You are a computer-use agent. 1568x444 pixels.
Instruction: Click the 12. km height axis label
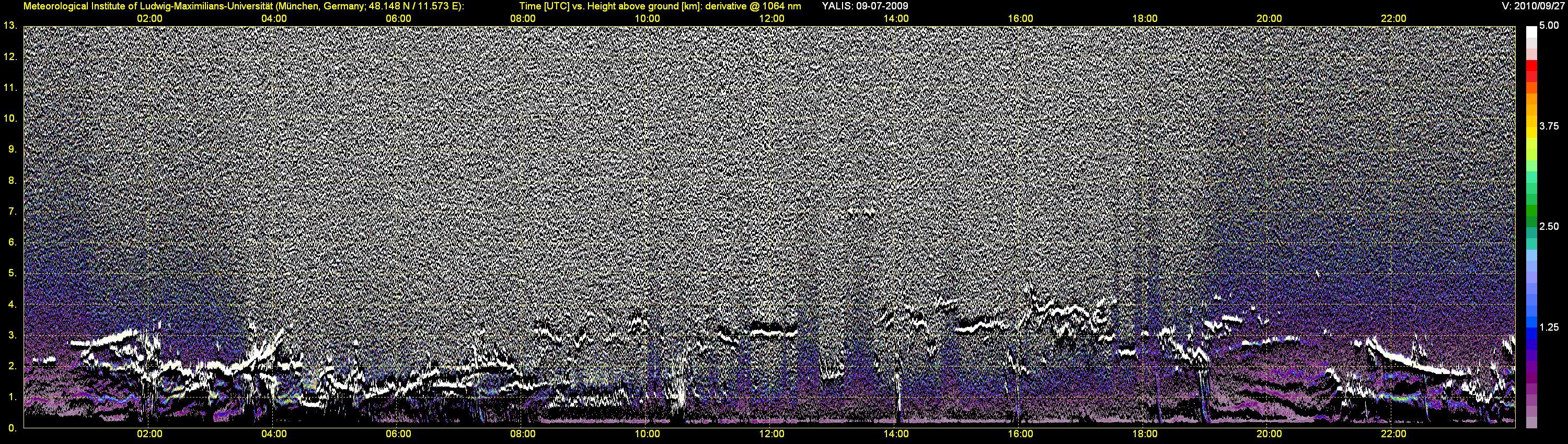pyautogui.click(x=10, y=56)
